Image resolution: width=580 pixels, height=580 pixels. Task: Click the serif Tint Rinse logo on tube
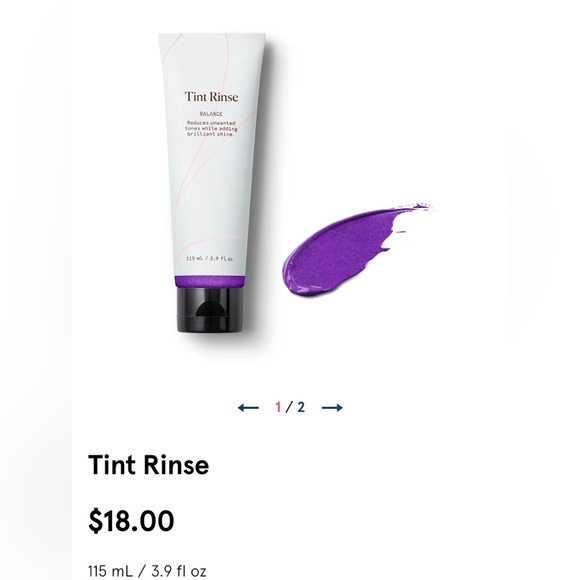coord(211,97)
